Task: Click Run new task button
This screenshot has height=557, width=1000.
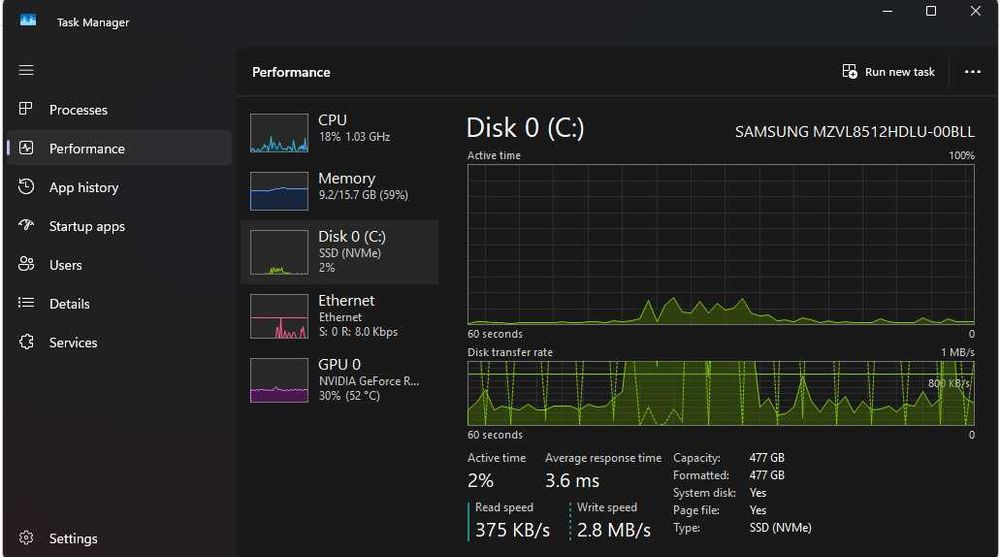Action: 889,72
